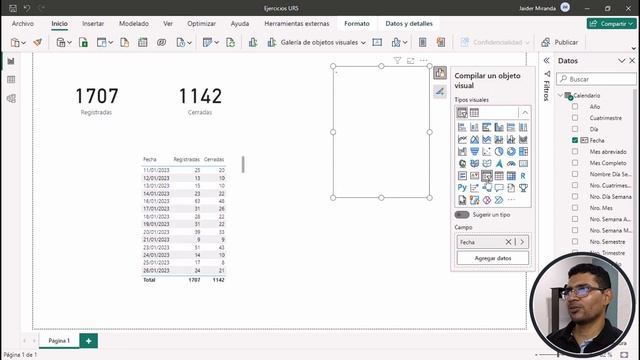The height and width of the screenshot is (360, 640).
Task: Click the filter icon above selected visual
Action: tap(397, 61)
